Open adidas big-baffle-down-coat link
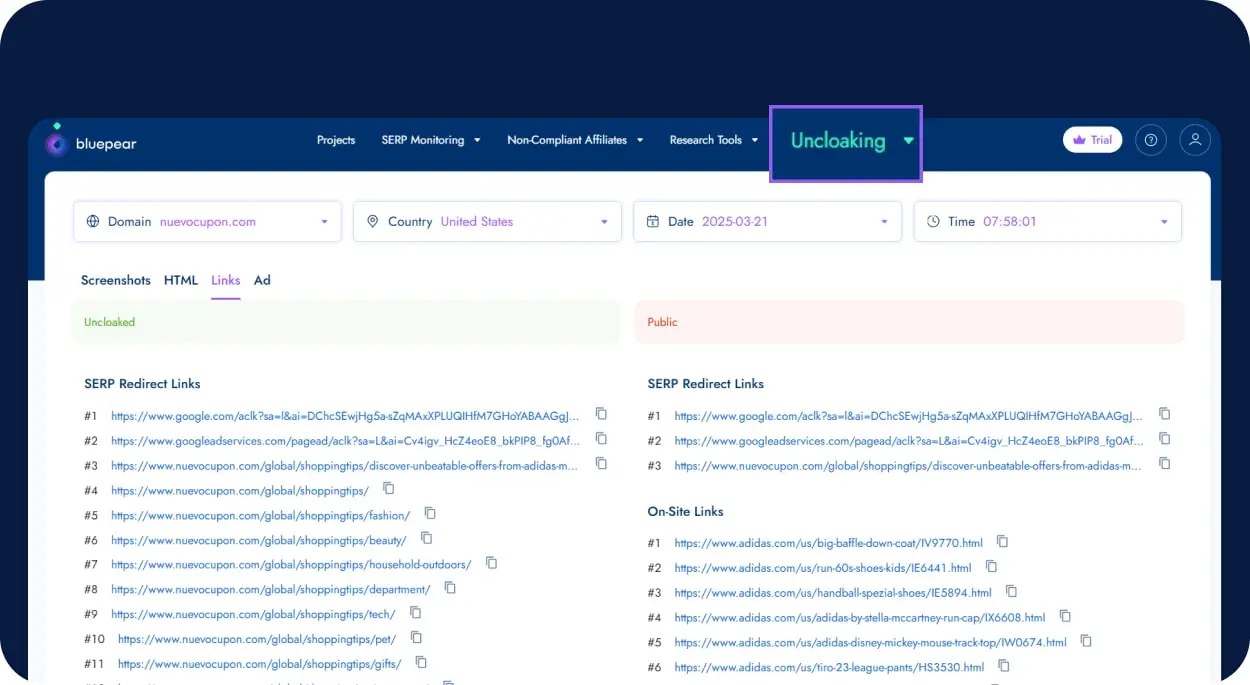 coord(829,543)
